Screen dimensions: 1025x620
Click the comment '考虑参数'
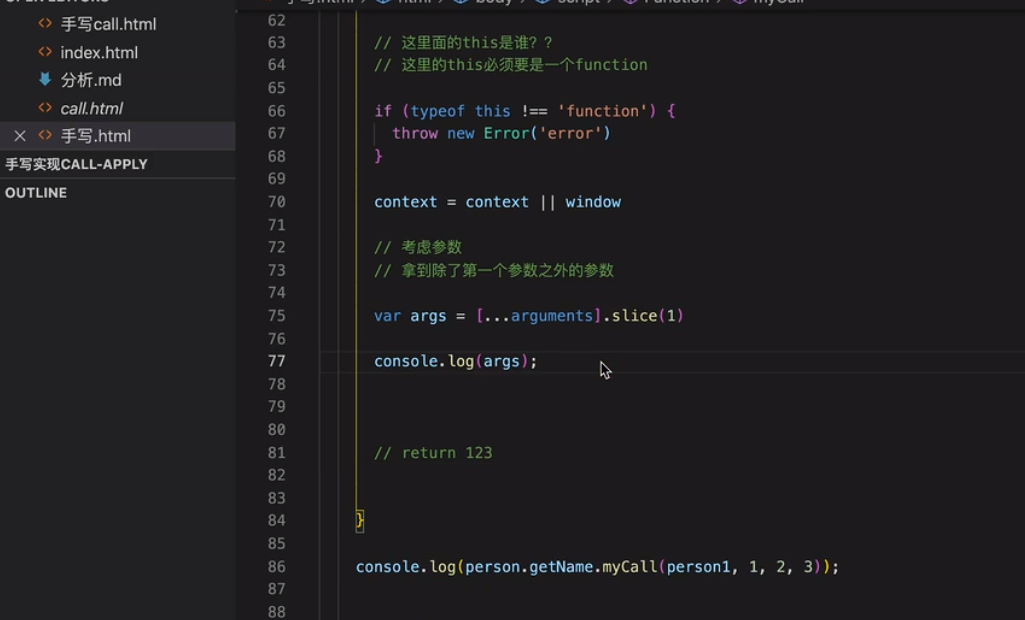point(418,247)
